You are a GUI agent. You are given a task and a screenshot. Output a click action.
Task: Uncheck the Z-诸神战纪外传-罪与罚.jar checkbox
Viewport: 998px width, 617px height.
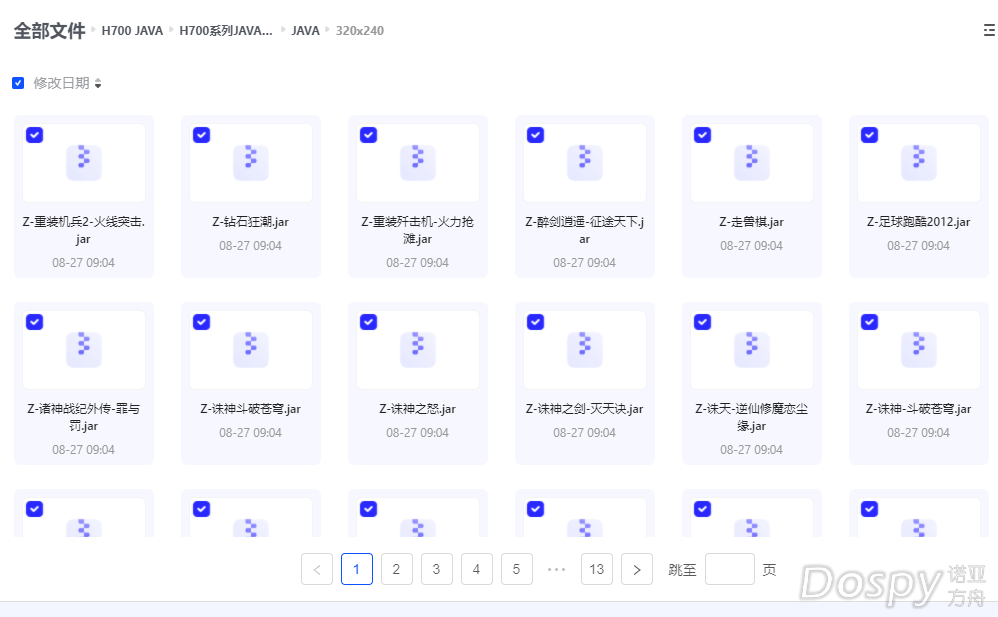point(34,322)
